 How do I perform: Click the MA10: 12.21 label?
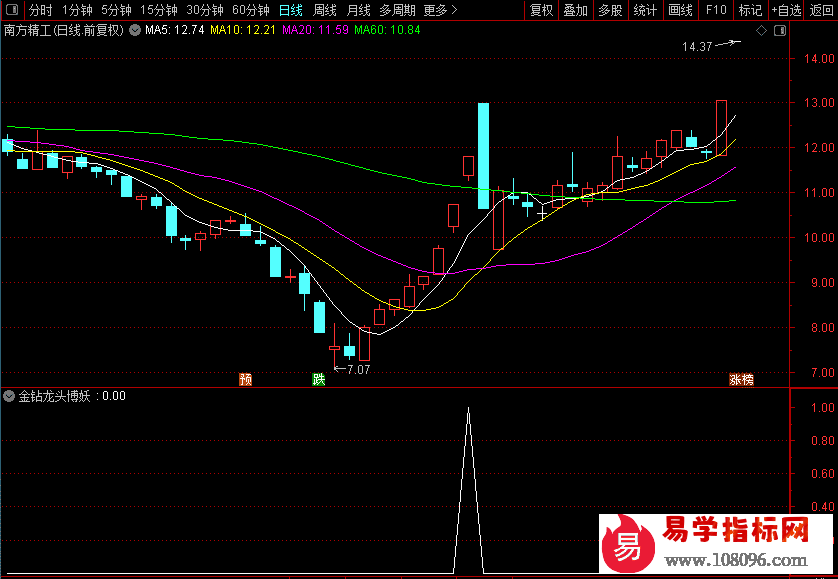click(x=243, y=30)
